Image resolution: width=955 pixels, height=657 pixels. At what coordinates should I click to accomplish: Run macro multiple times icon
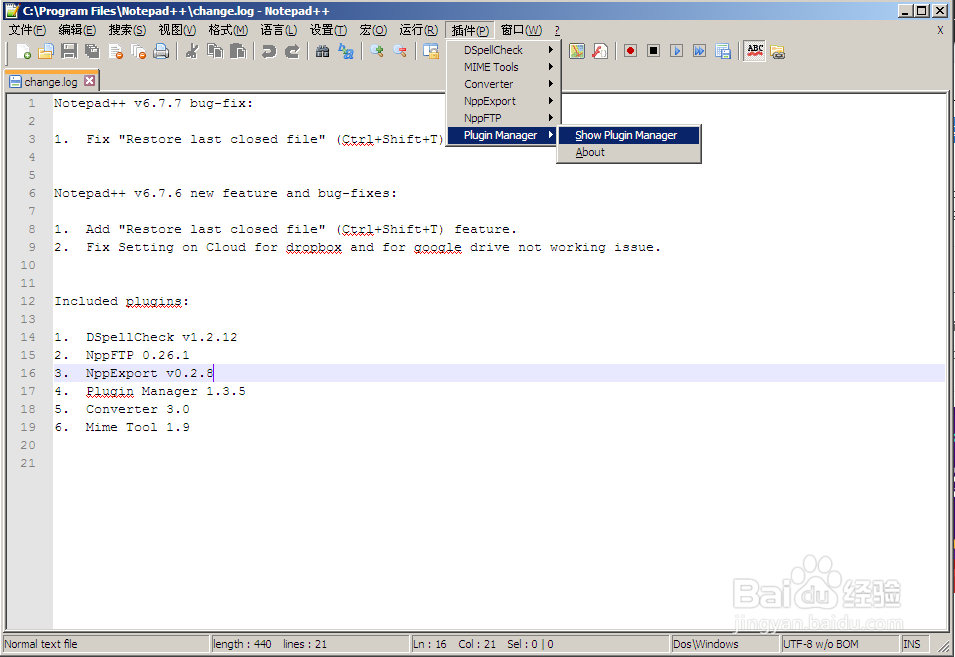click(x=699, y=51)
